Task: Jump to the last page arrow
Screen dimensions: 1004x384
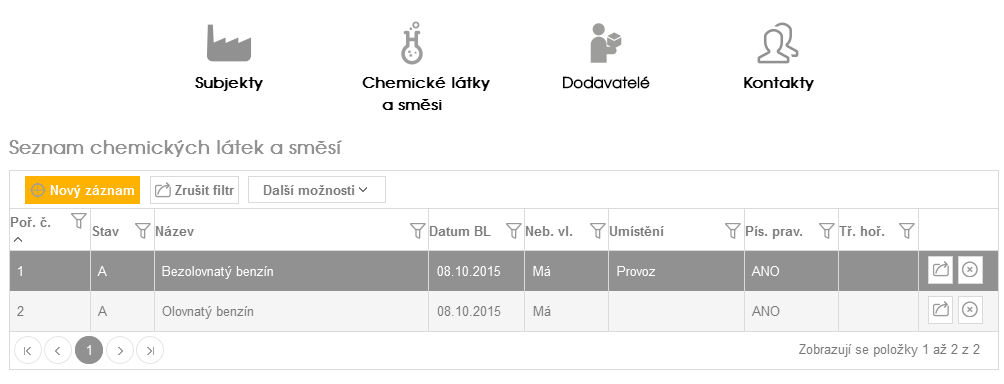Action: click(x=150, y=350)
